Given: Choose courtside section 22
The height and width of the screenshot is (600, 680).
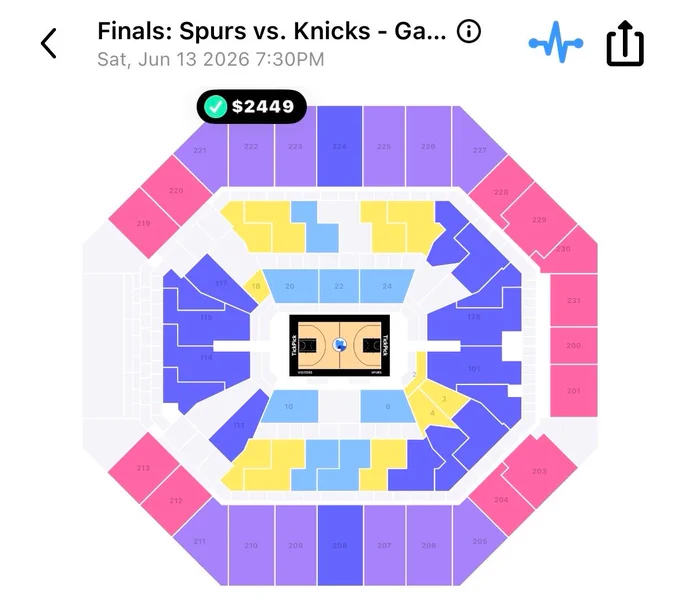Looking at the screenshot, I should click(339, 286).
